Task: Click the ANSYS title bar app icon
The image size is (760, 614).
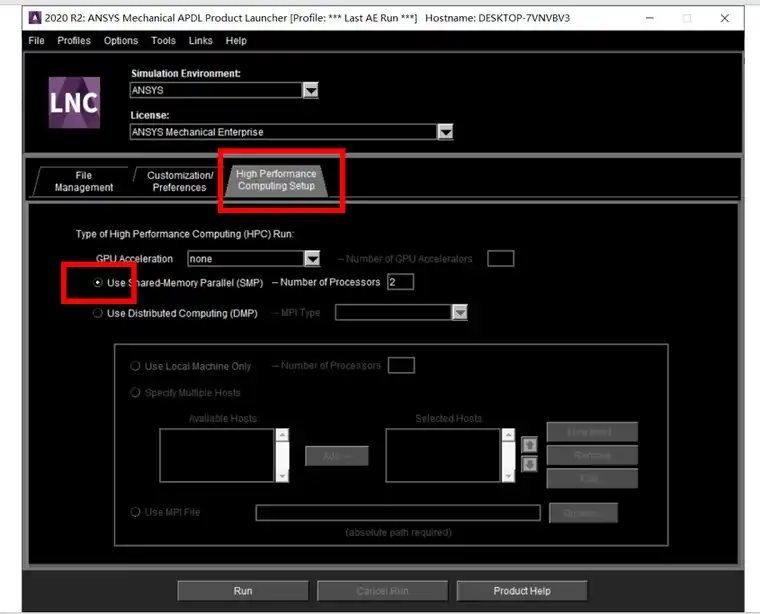Action: point(35,18)
